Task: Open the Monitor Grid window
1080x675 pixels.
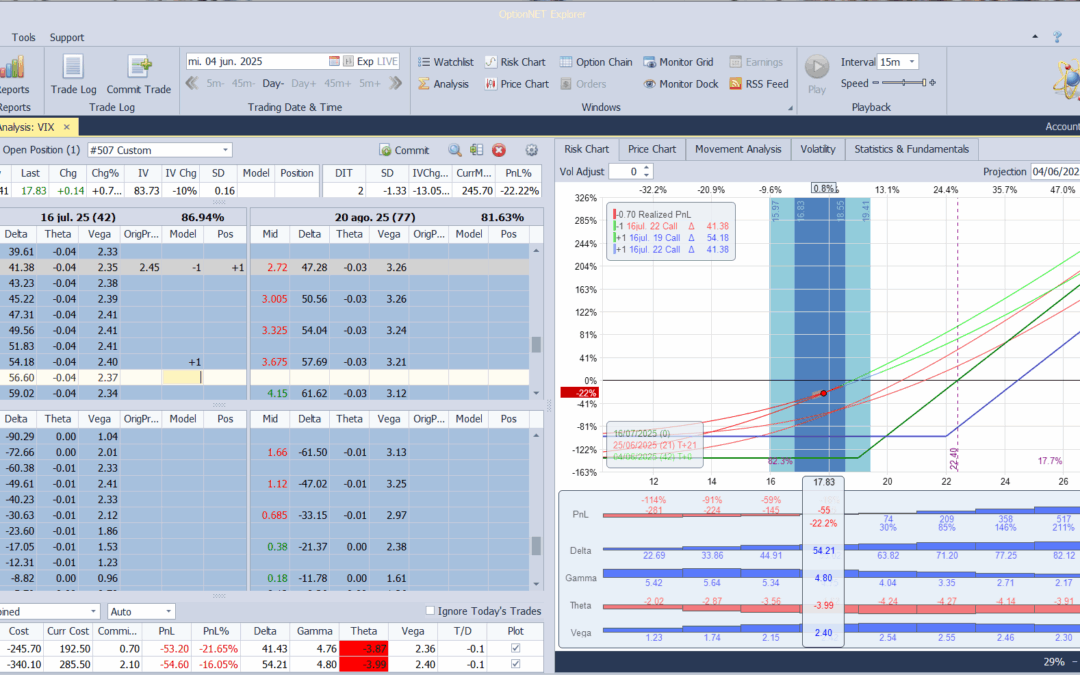Action: tap(678, 62)
